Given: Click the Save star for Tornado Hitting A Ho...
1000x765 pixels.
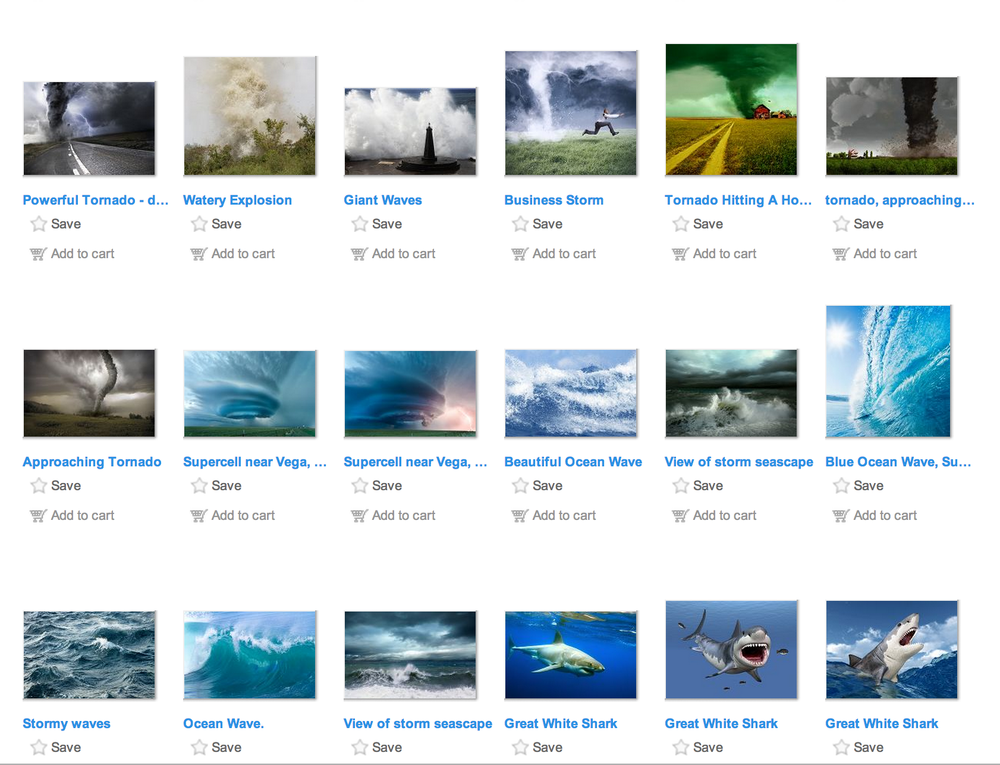Looking at the screenshot, I should [x=681, y=224].
